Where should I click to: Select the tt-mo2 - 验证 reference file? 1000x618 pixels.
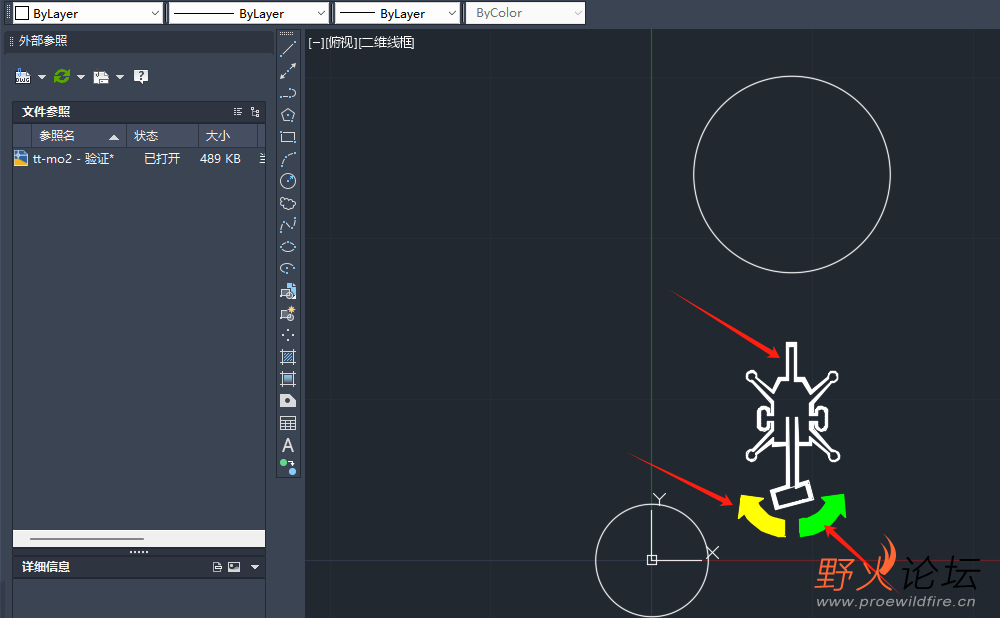point(72,158)
